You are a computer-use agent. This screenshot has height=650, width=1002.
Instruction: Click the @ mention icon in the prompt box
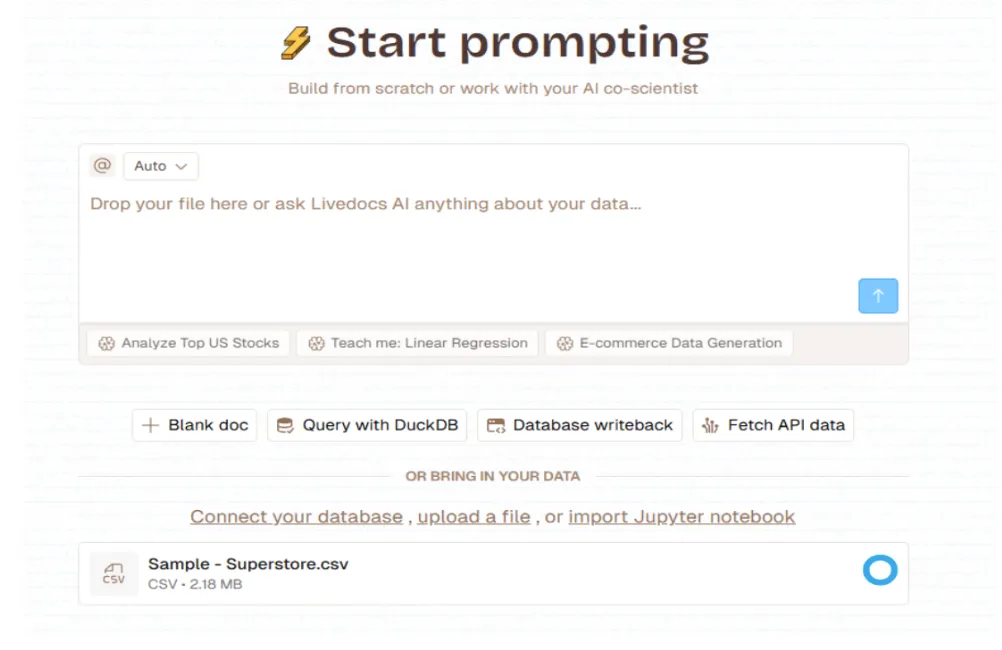tap(101, 164)
